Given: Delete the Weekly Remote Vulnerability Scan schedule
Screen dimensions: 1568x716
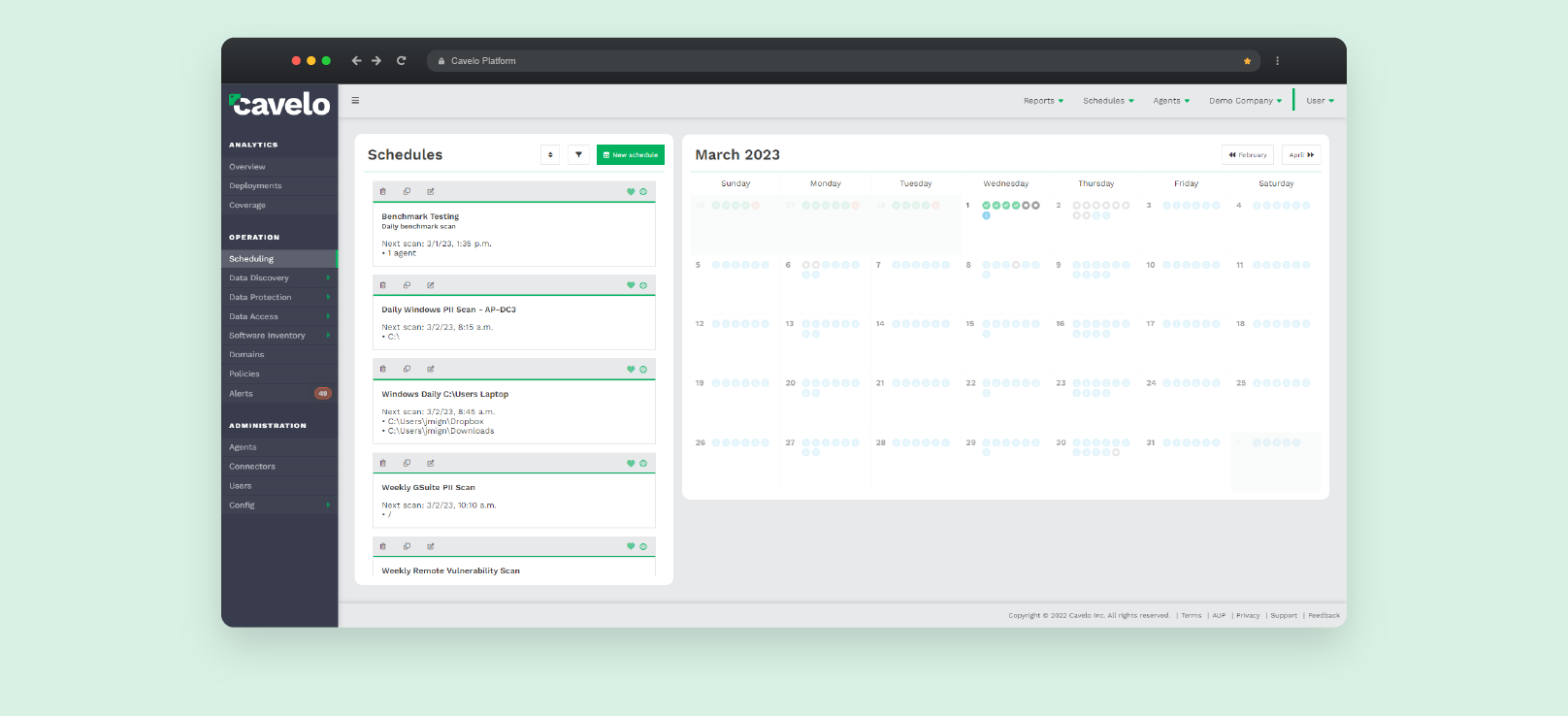Looking at the screenshot, I should [x=382, y=546].
